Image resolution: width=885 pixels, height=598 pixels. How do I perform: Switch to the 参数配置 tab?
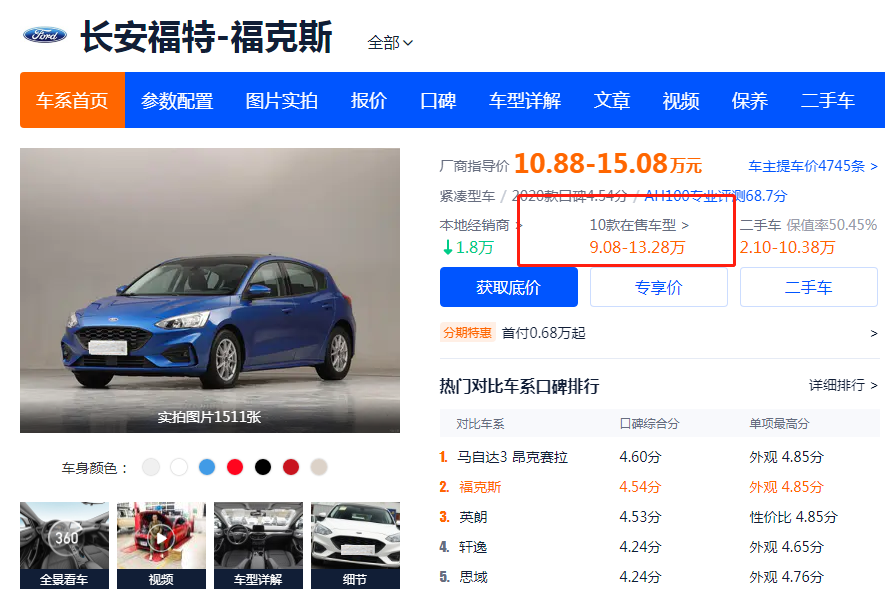(x=177, y=100)
